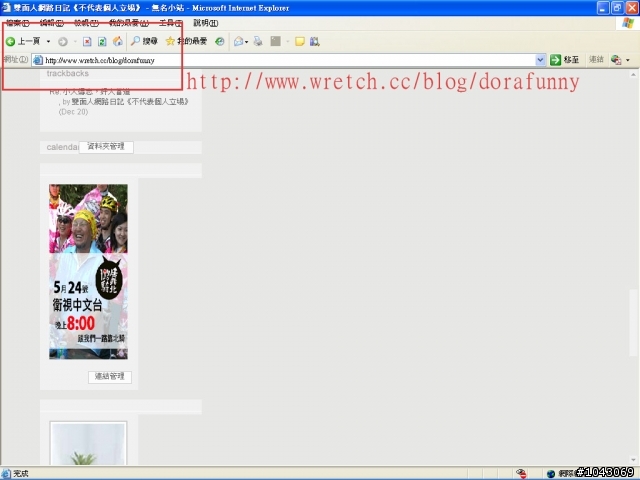Print the page with printer icon

[x=258, y=41]
